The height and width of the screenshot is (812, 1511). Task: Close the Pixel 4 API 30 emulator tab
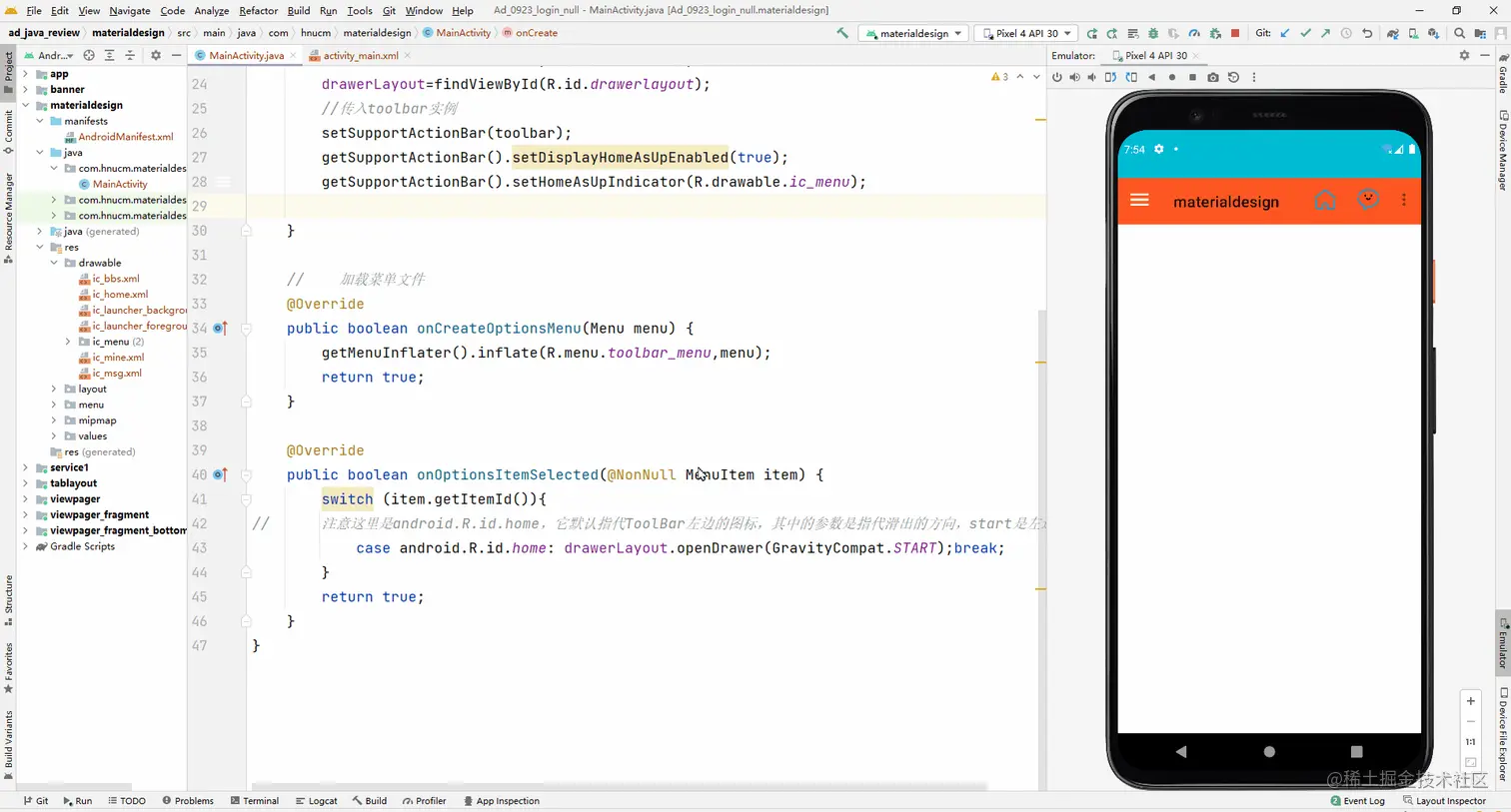pyautogui.click(x=1195, y=56)
